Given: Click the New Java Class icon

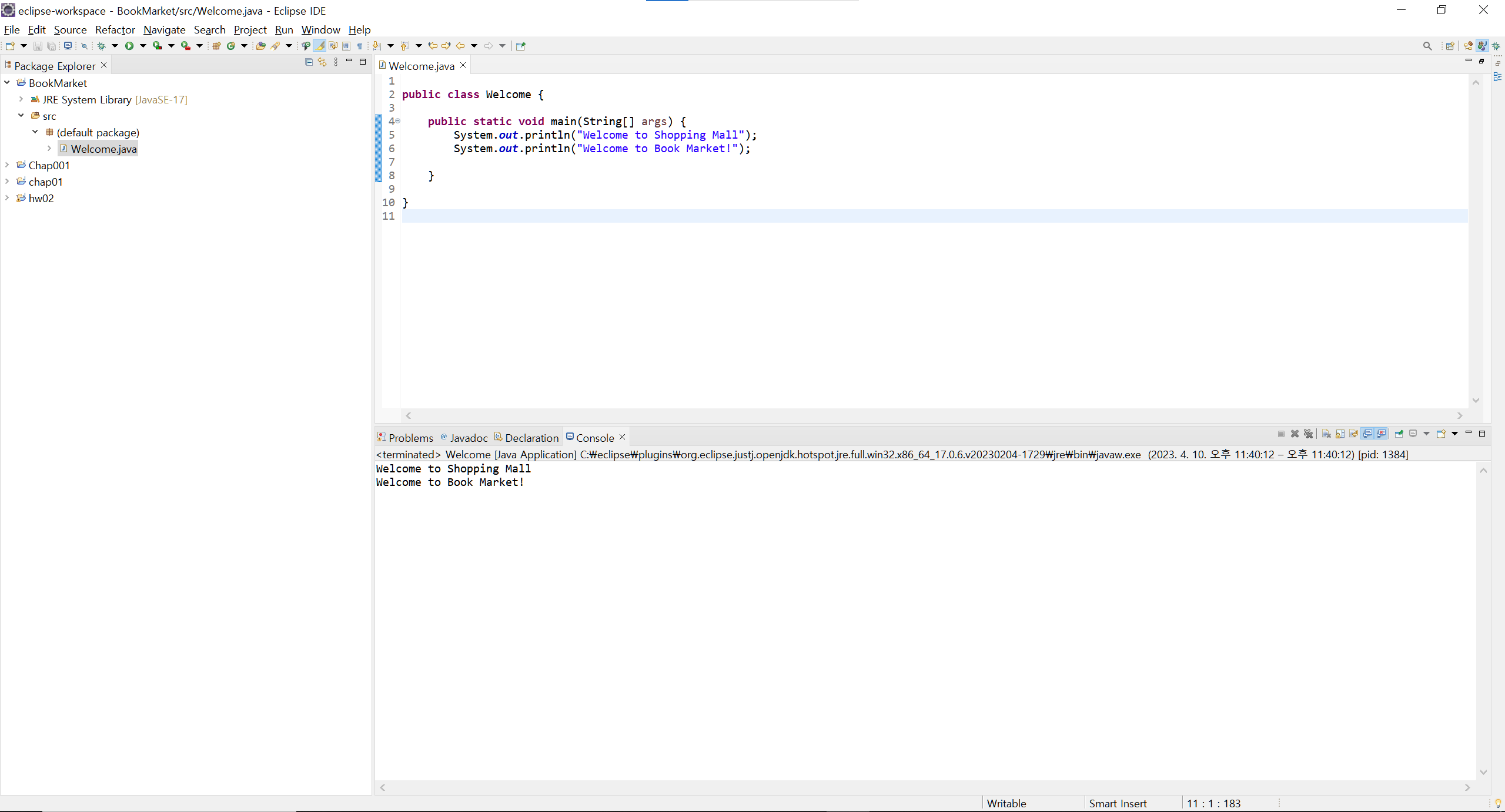Looking at the screenshot, I should [x=231, y=46].
